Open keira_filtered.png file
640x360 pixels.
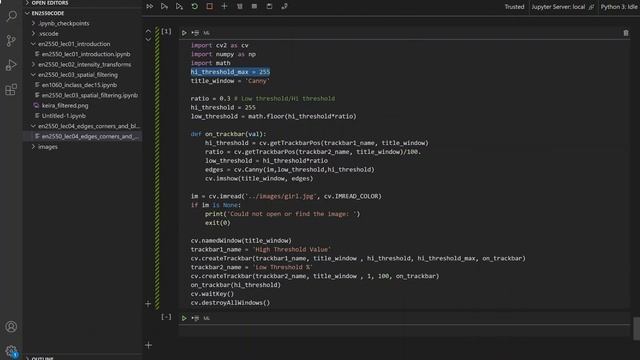coord(65,105)
